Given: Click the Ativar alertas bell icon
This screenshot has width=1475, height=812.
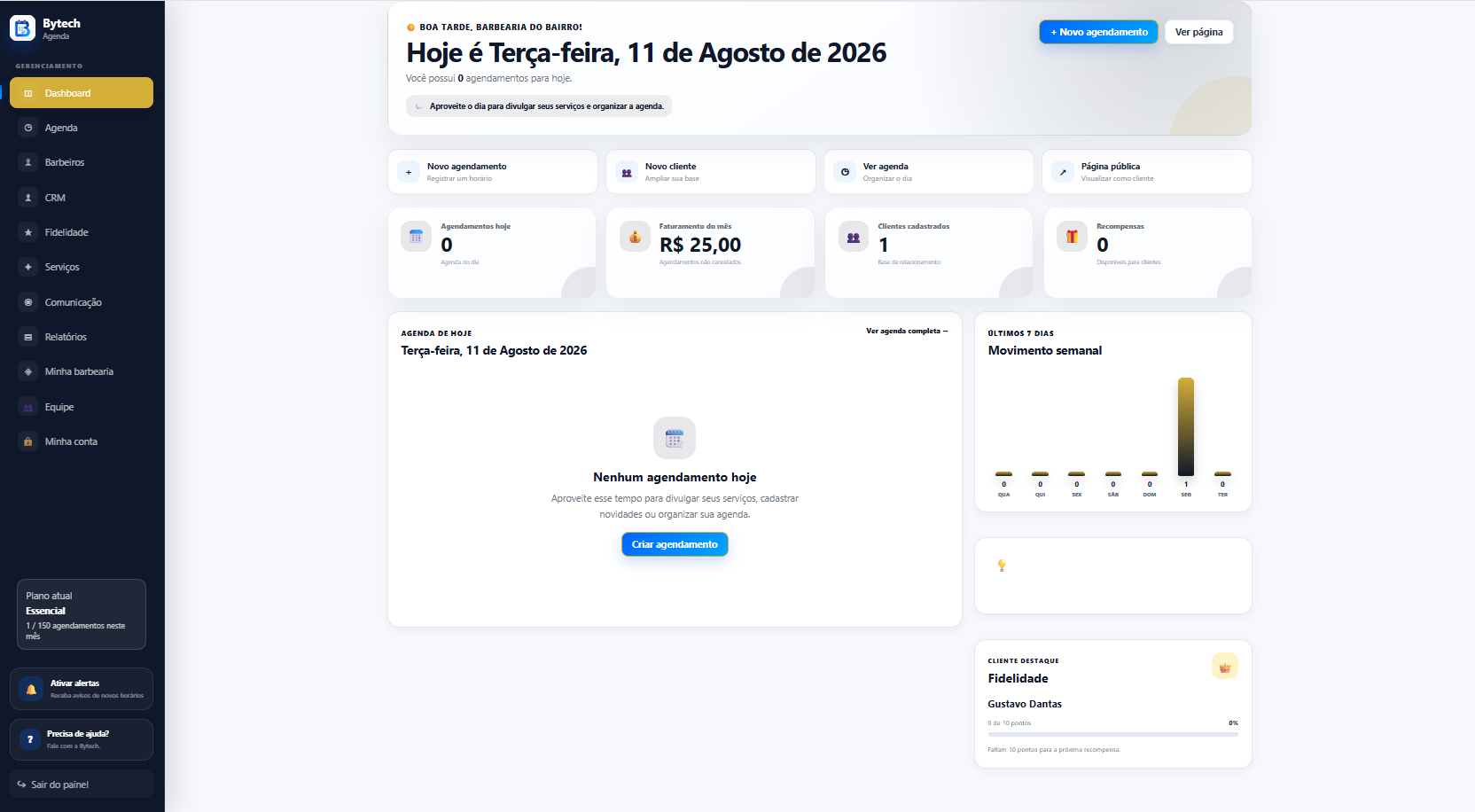Looking at the screenshot, I should [31, 689].
